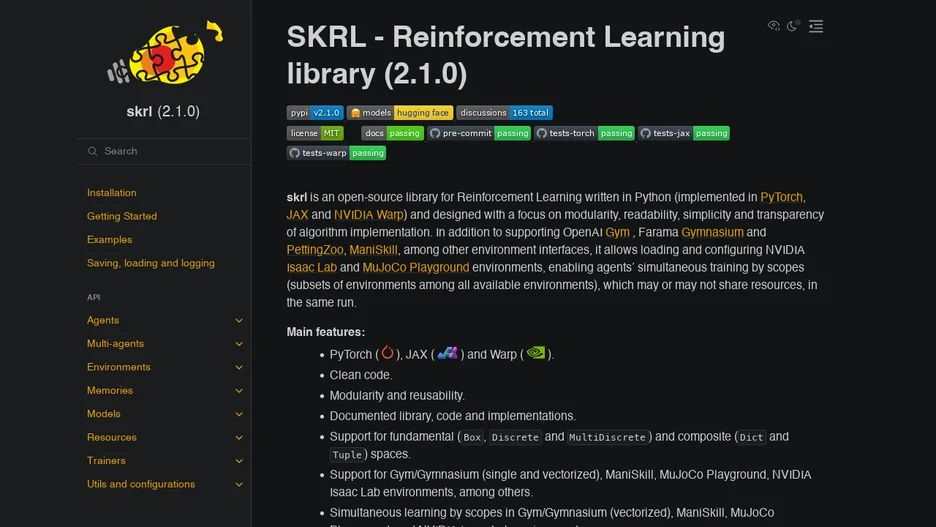Click the PyTorch logo icon in features
This screenshot has height=527, width=936.
click(x=387, y=353)
